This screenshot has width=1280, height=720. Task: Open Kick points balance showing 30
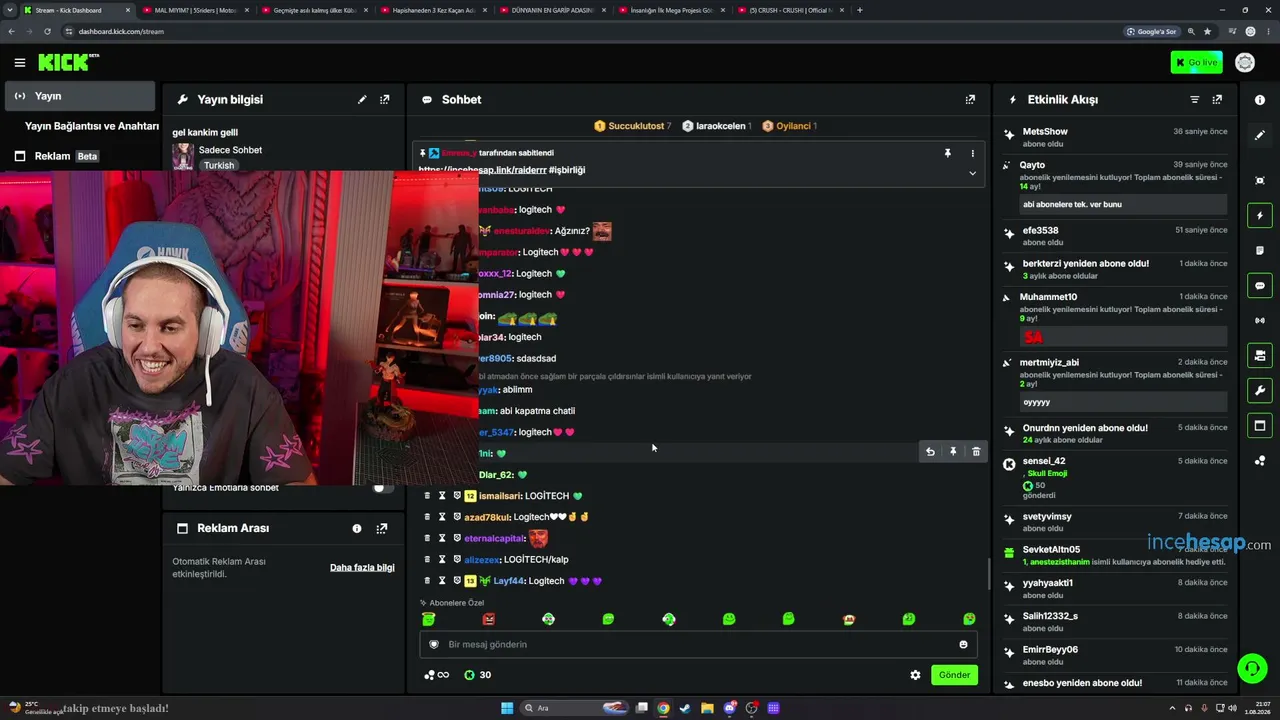[x=477, y=675]
